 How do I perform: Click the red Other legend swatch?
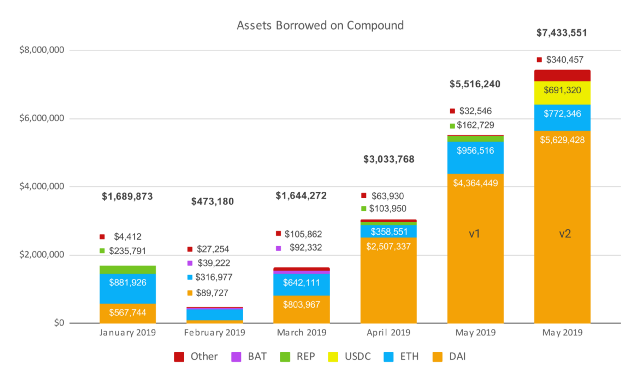(179, 357)
